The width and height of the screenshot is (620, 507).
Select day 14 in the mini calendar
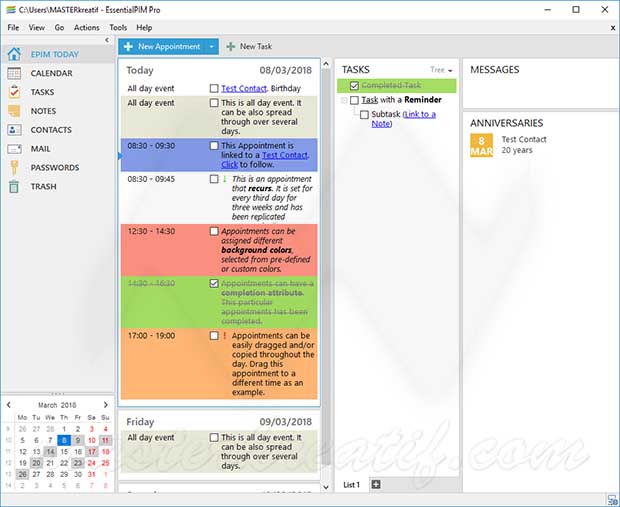coord(50,451)
